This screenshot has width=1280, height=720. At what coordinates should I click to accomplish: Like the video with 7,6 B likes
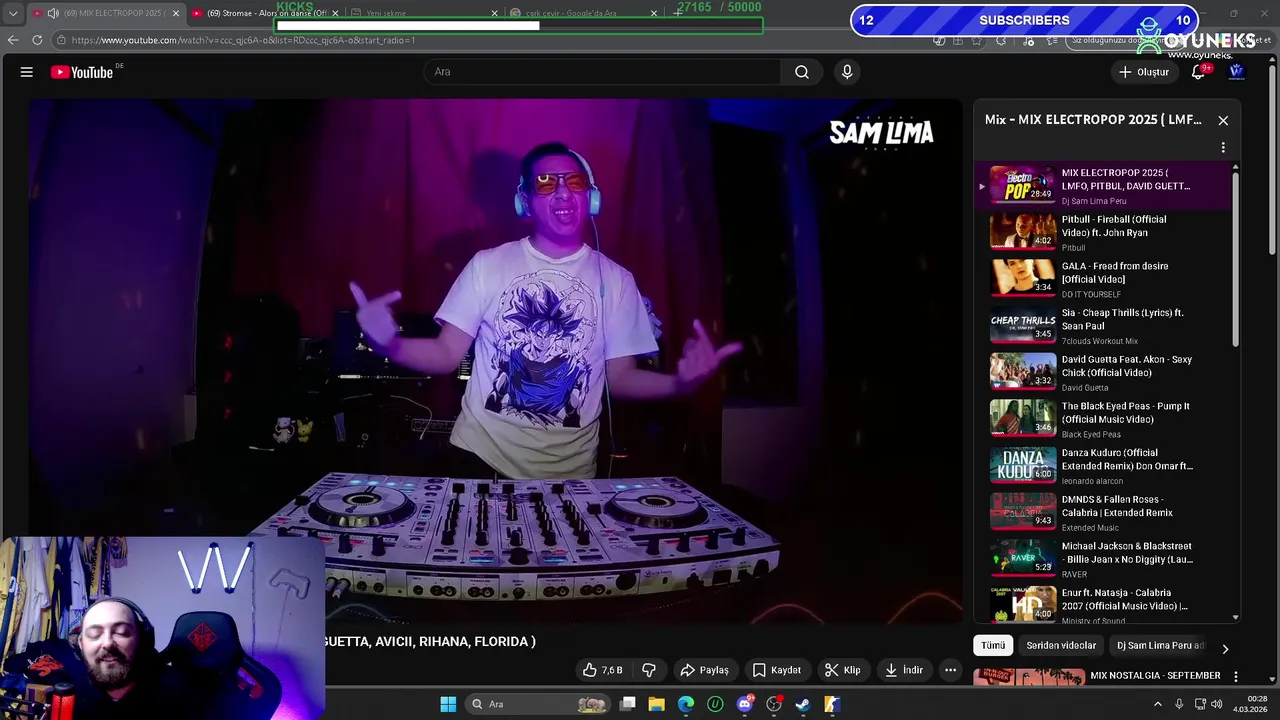tap(603, 670)
